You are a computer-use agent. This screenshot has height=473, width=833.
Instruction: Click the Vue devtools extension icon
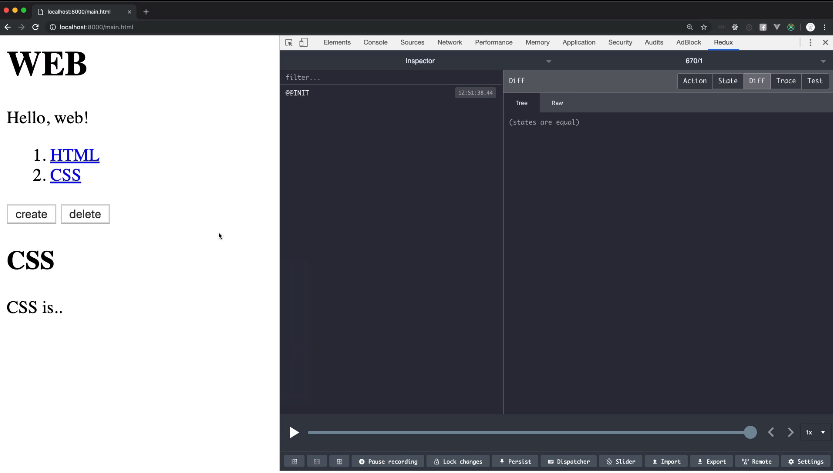pyautogui.click(x=777, y=27)
